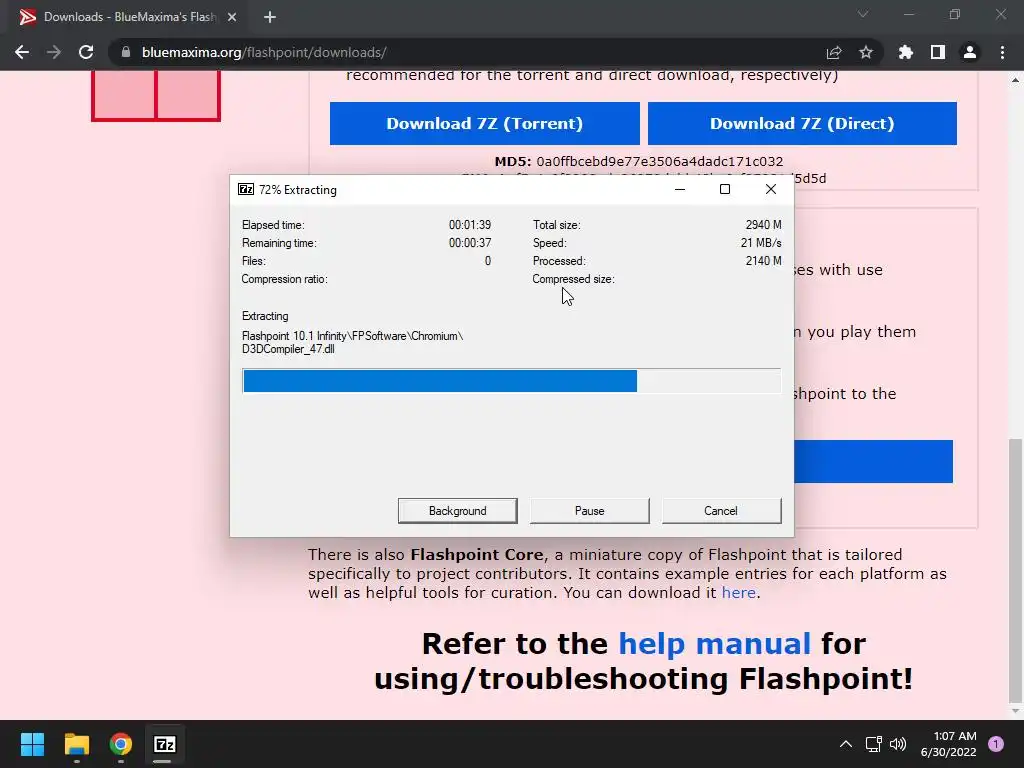Close the Downloads - BlueMaxima tab

(x=232, y=17)
